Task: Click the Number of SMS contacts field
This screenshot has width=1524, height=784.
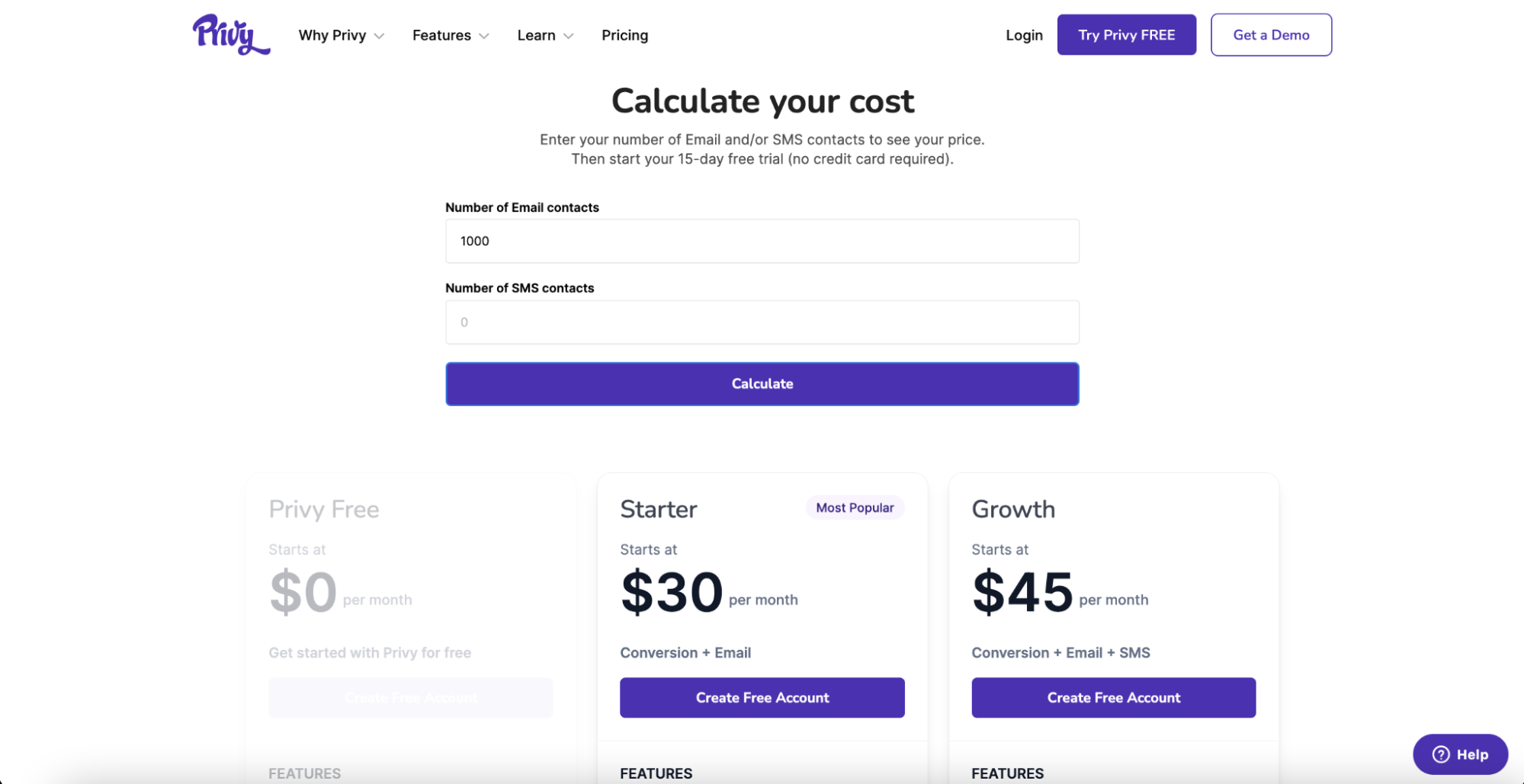Action: coord(762,322)
